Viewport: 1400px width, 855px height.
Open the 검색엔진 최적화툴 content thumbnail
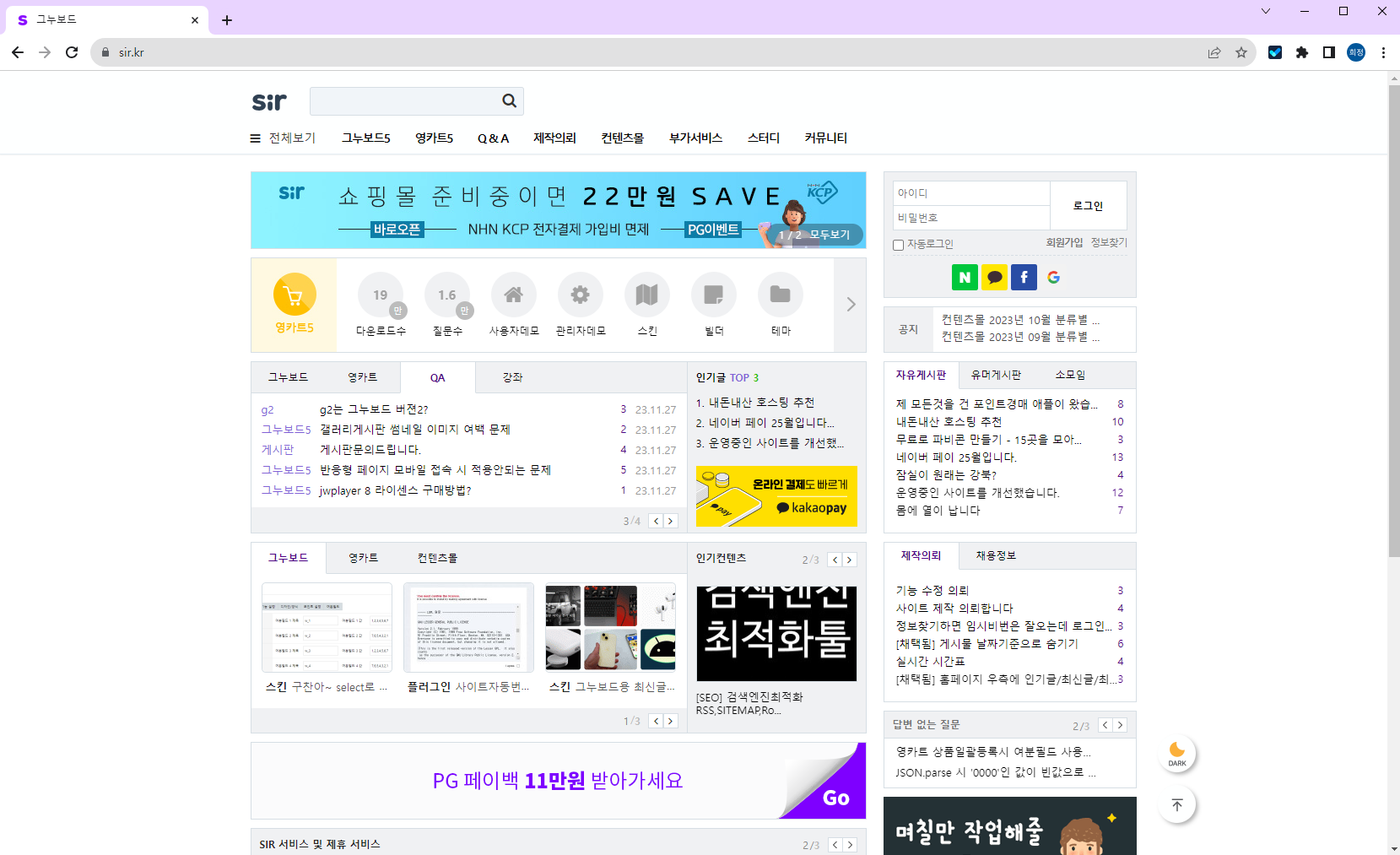pyautogui.click(x=776, y=634)
